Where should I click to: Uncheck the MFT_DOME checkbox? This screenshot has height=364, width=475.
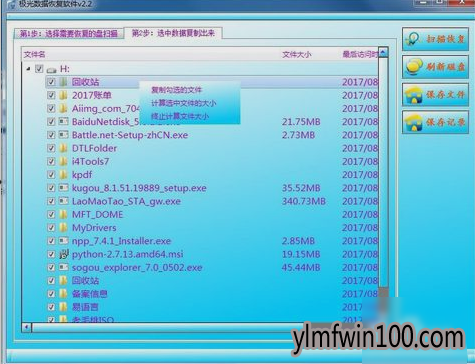tap(51, 214)
